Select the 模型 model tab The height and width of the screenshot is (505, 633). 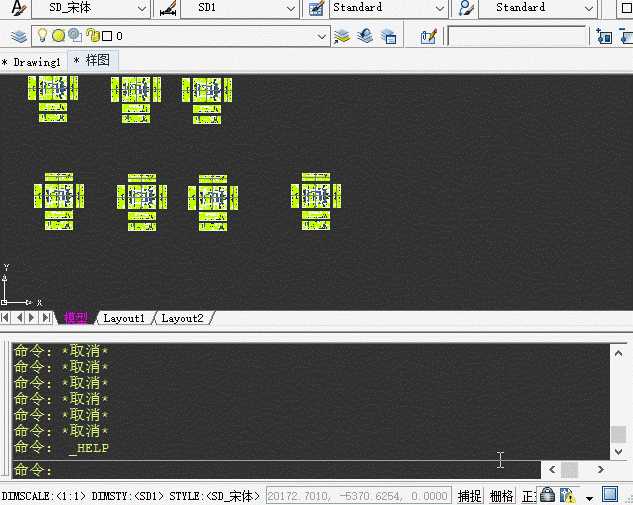pos(76,318)
